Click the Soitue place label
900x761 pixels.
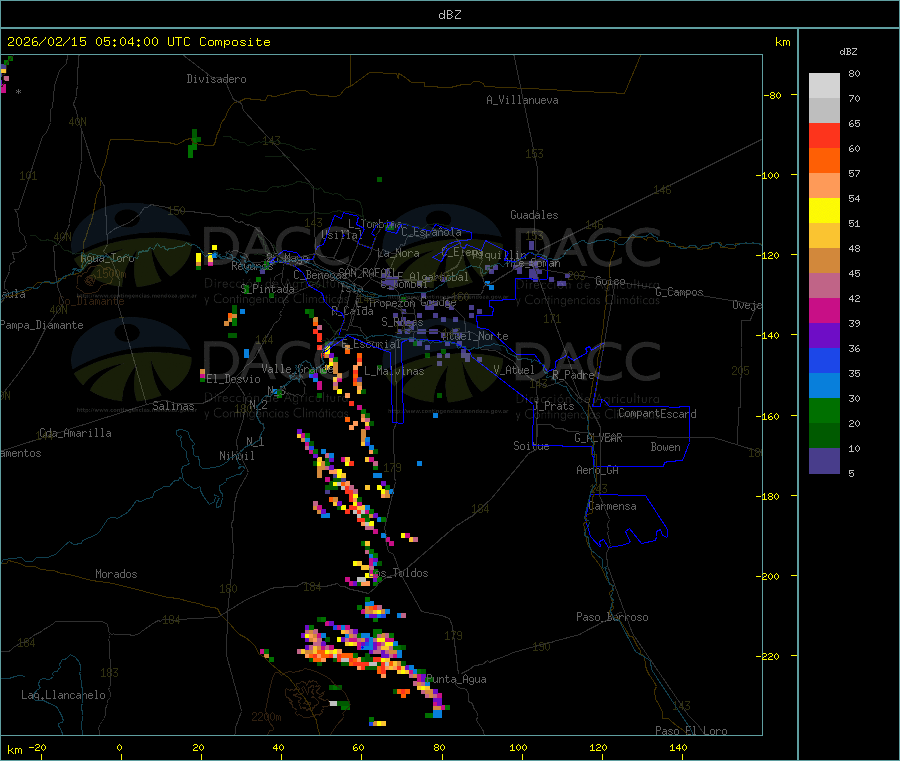pyautogui.click(x=531, y=445)
